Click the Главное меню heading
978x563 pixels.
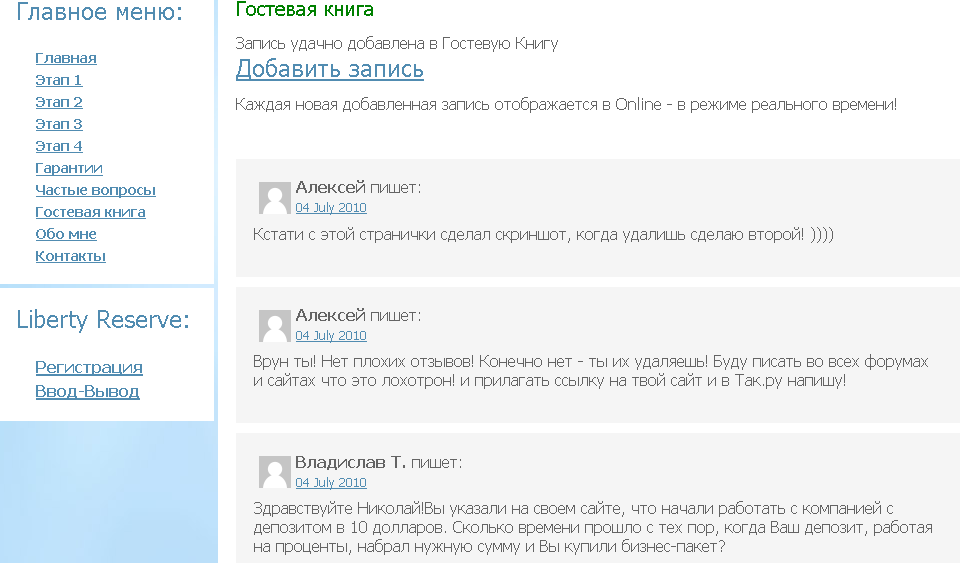point(100,12)
